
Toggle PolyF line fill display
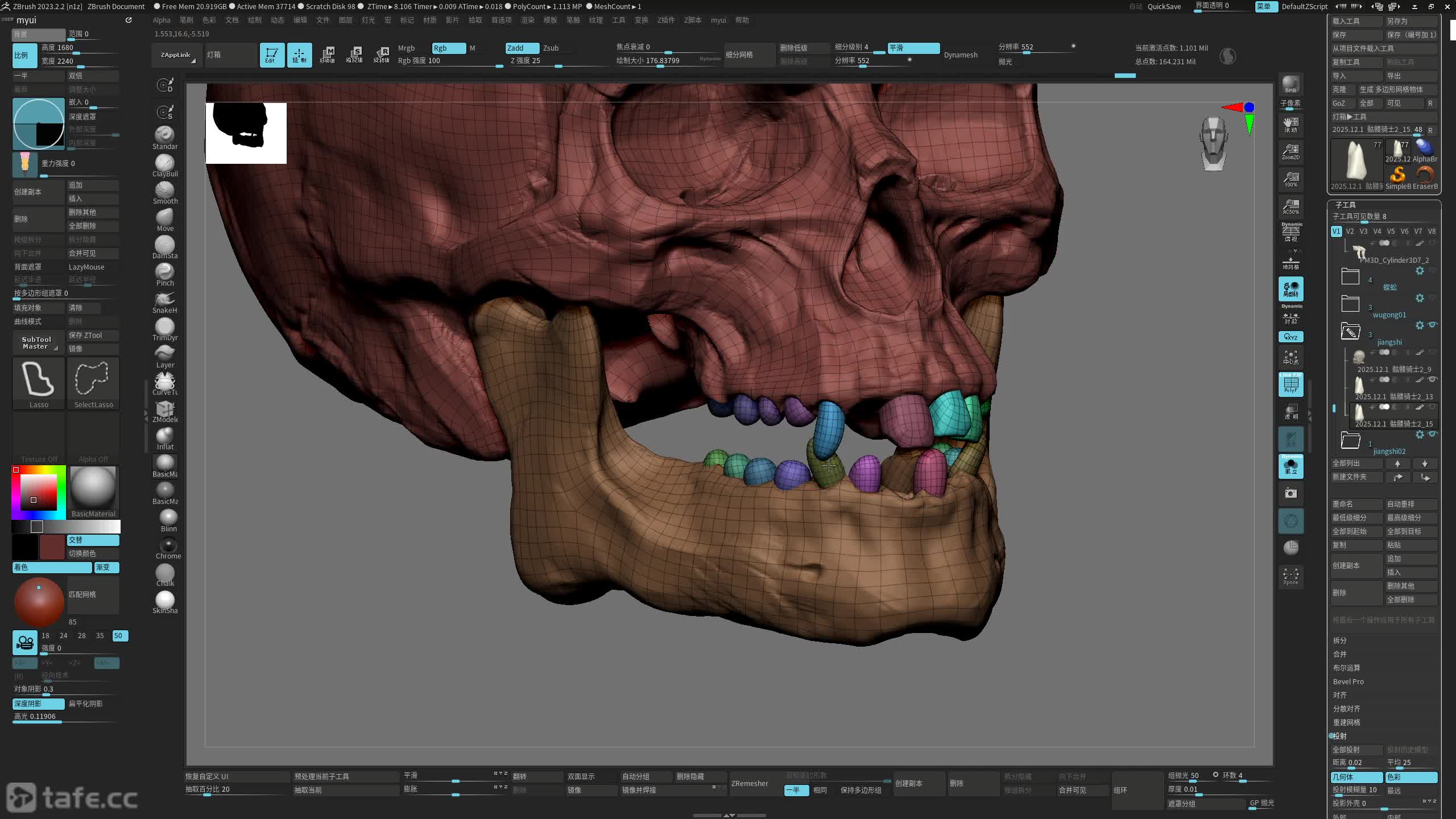1290,384
